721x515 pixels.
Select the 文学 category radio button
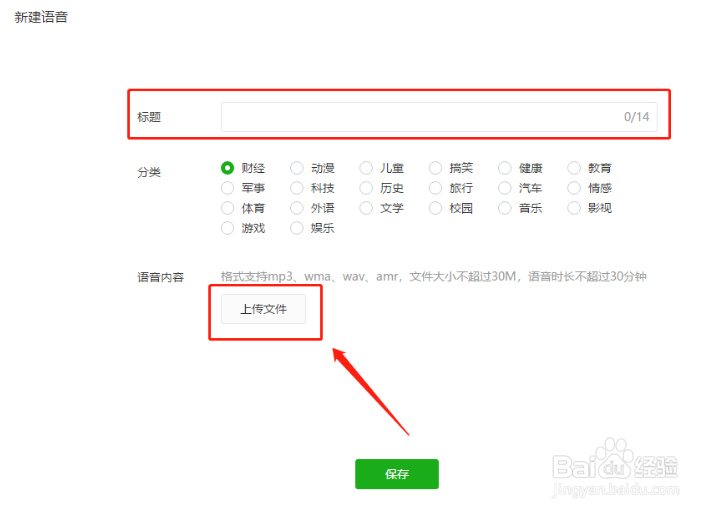(366, 208)
